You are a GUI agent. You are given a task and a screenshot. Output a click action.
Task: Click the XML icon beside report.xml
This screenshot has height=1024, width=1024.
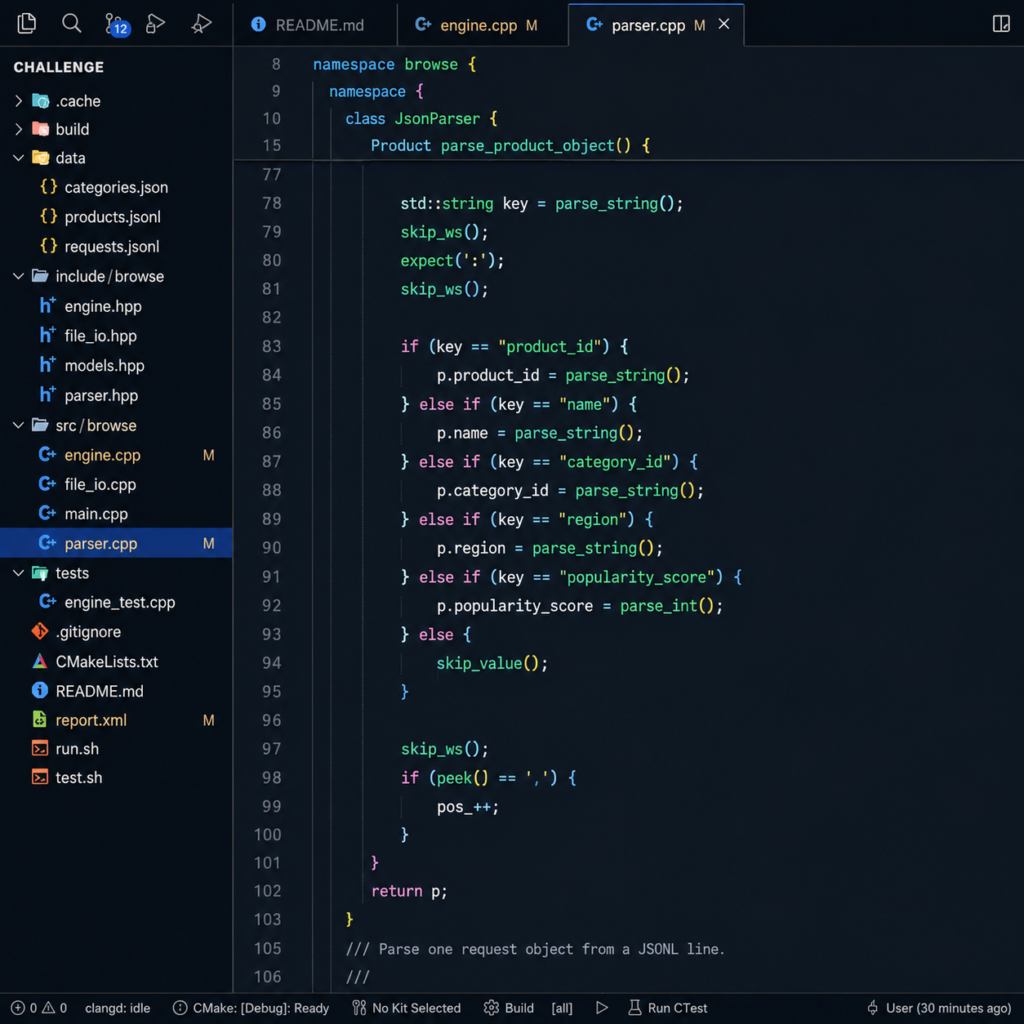pos(40,720)
